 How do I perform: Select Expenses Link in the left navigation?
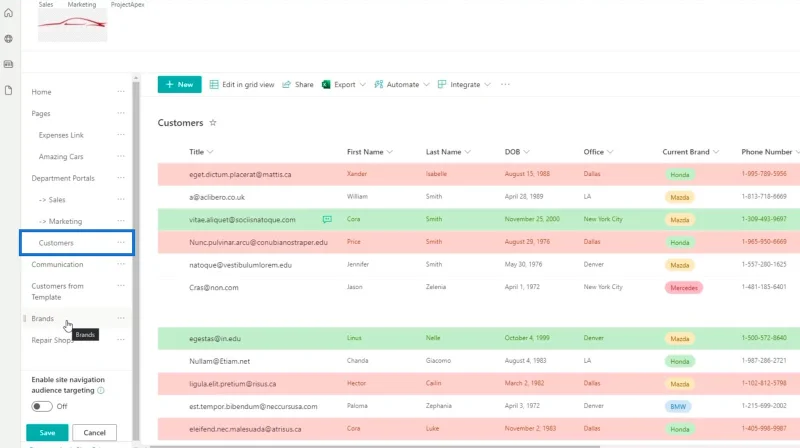61,135
